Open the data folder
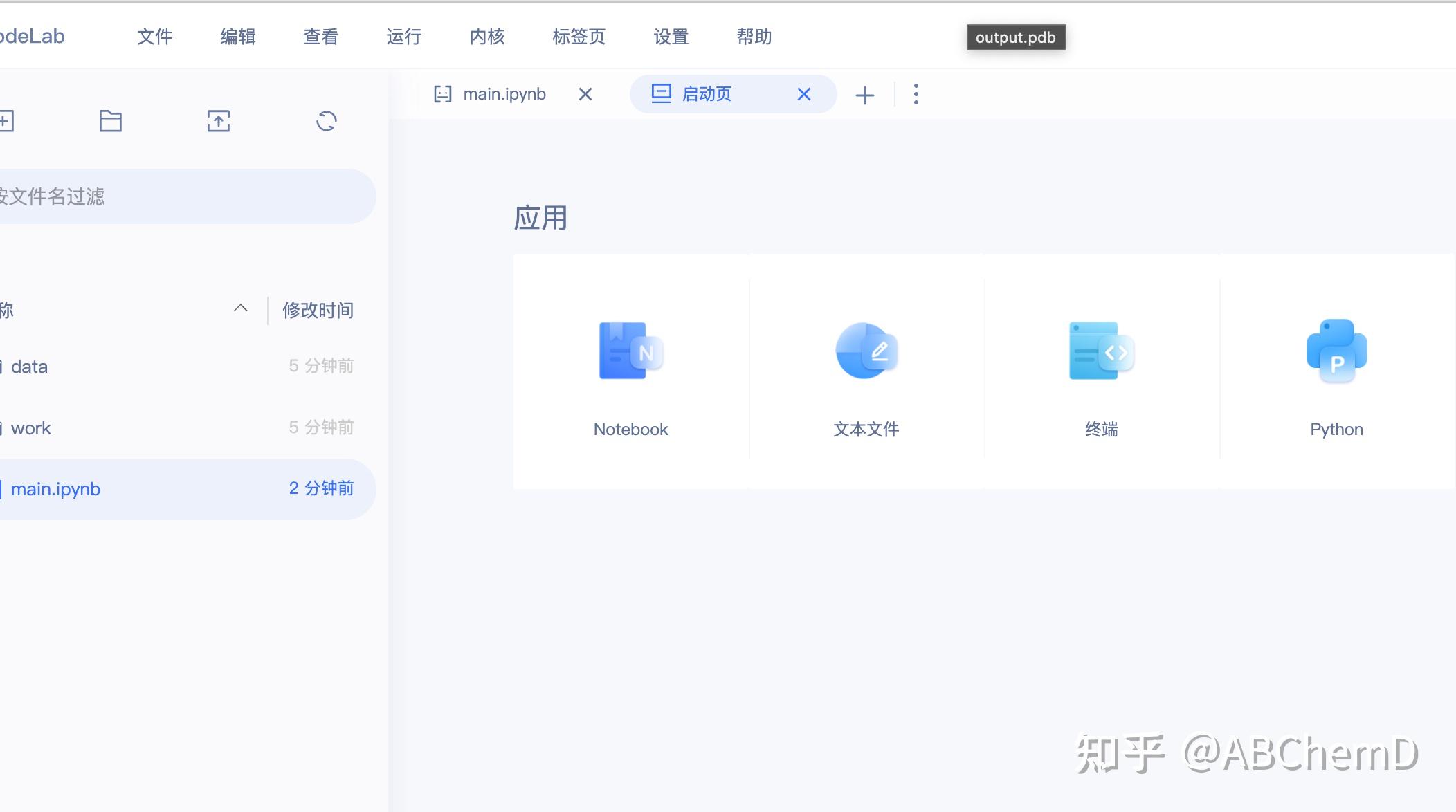 32,366
